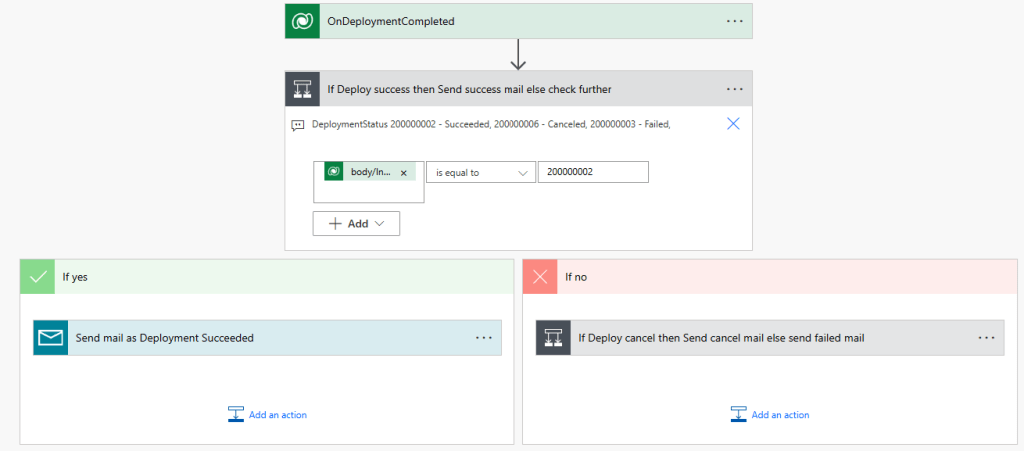Open the ellipsis menu on OnDeploymentCompleted
The image size is (1024, 451).
click(x=735, y=21)
